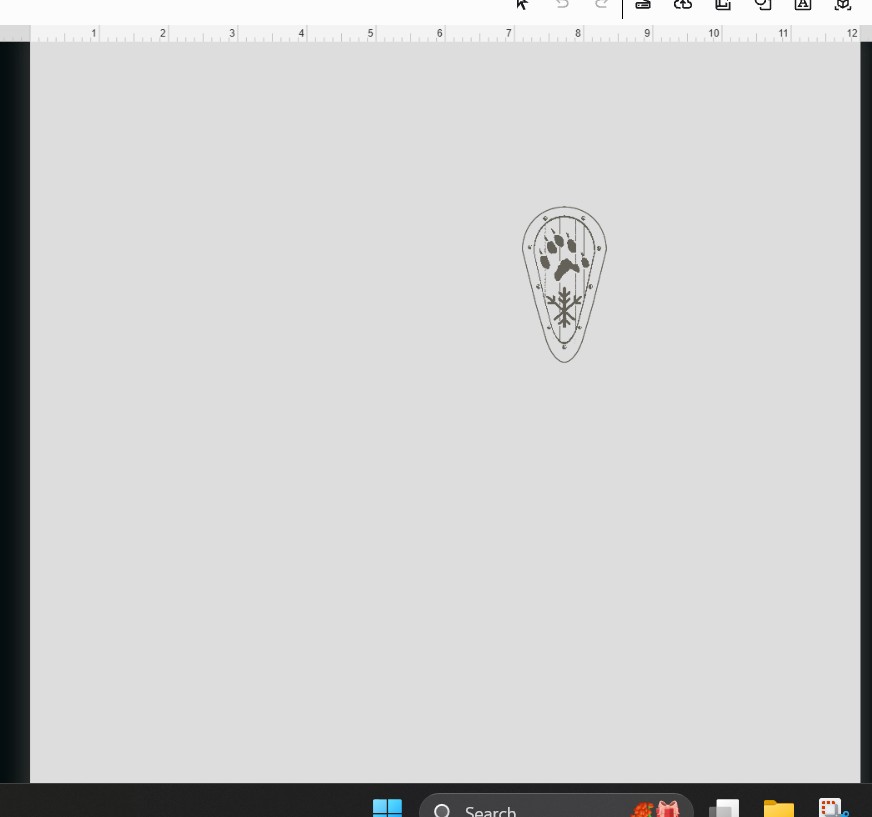Select the snowflake symbol on the shield

point(564,308)
